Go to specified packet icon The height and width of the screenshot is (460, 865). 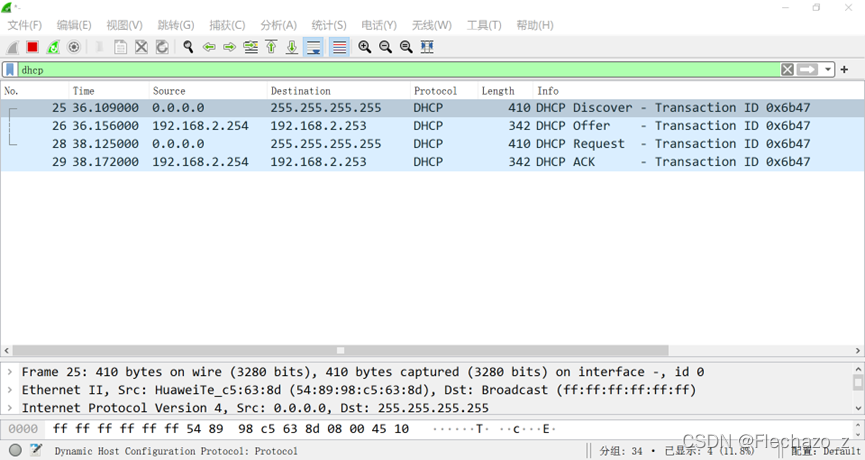pyautogui.click(x=250, y=47)
